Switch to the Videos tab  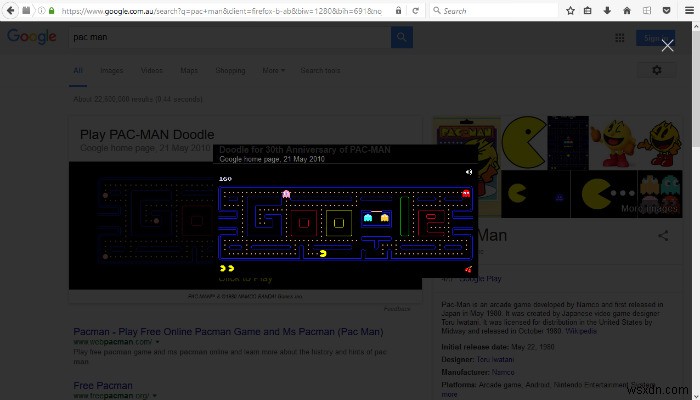coord(152,71)
